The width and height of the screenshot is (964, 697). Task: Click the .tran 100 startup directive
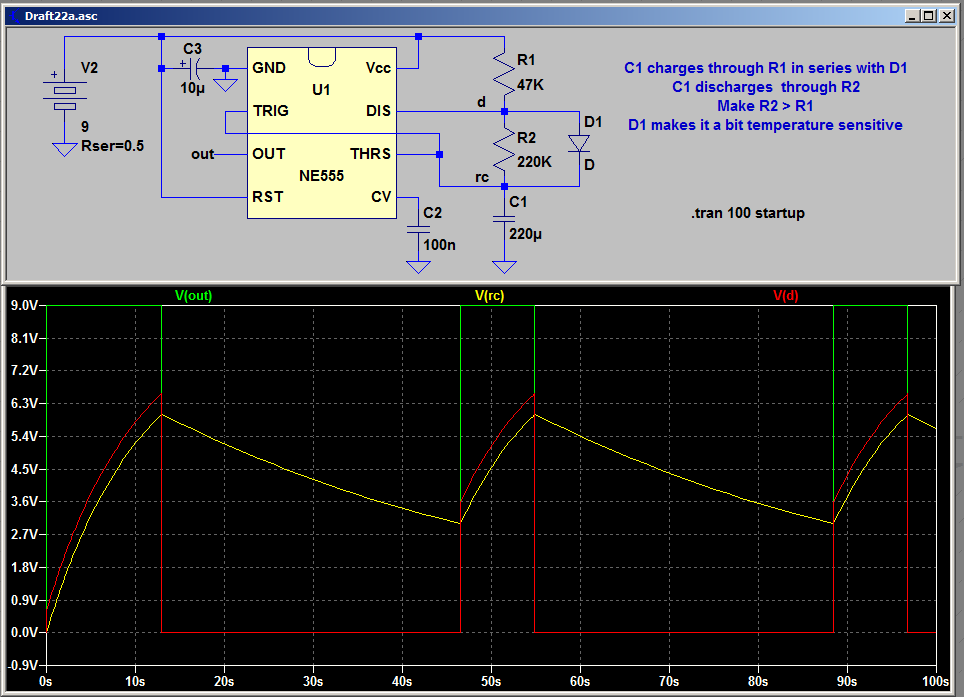tap(748, 213)
